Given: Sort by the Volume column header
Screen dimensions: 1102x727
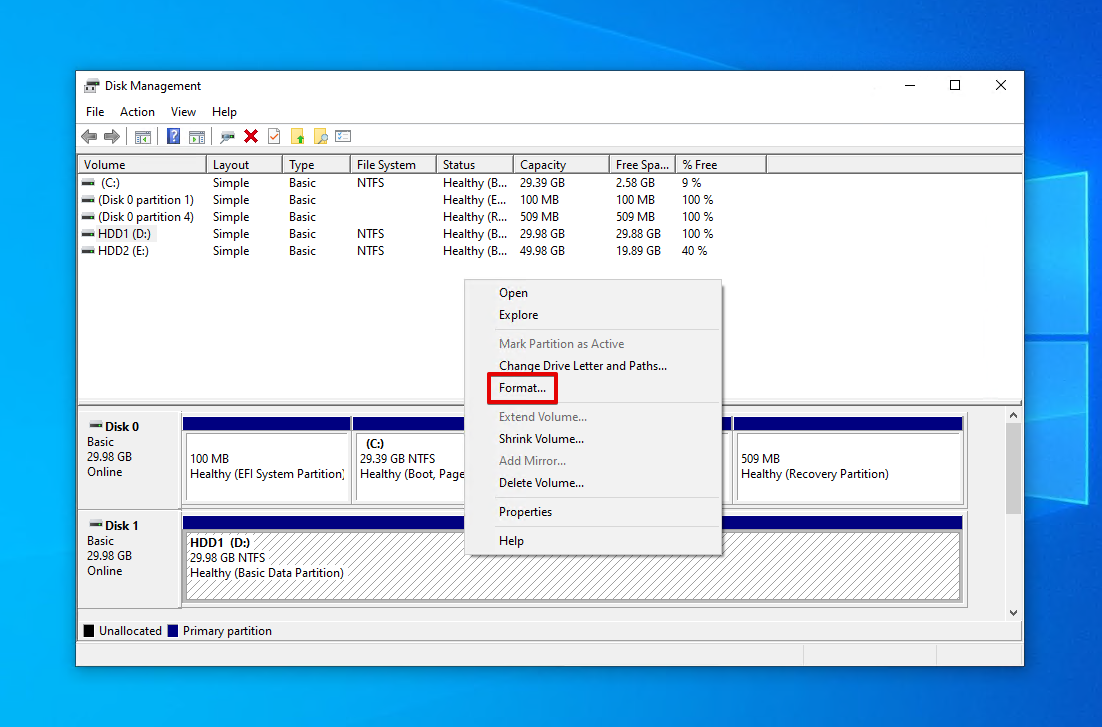Looking at the screenshot, I should [x=142, y=165].
